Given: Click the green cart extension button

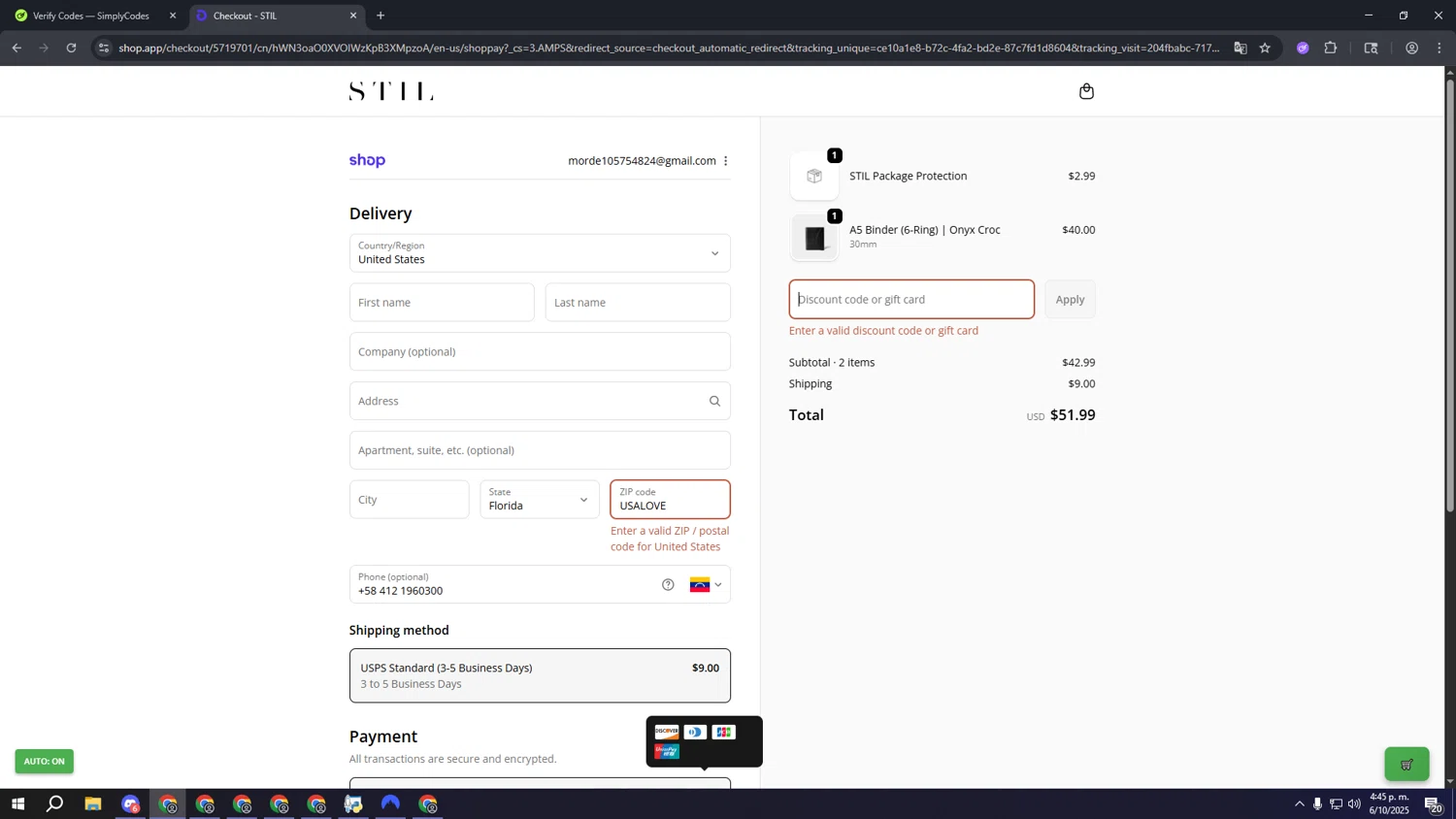Looking at the screenshot, I should pyautogui.click(x=1406, y=765).
